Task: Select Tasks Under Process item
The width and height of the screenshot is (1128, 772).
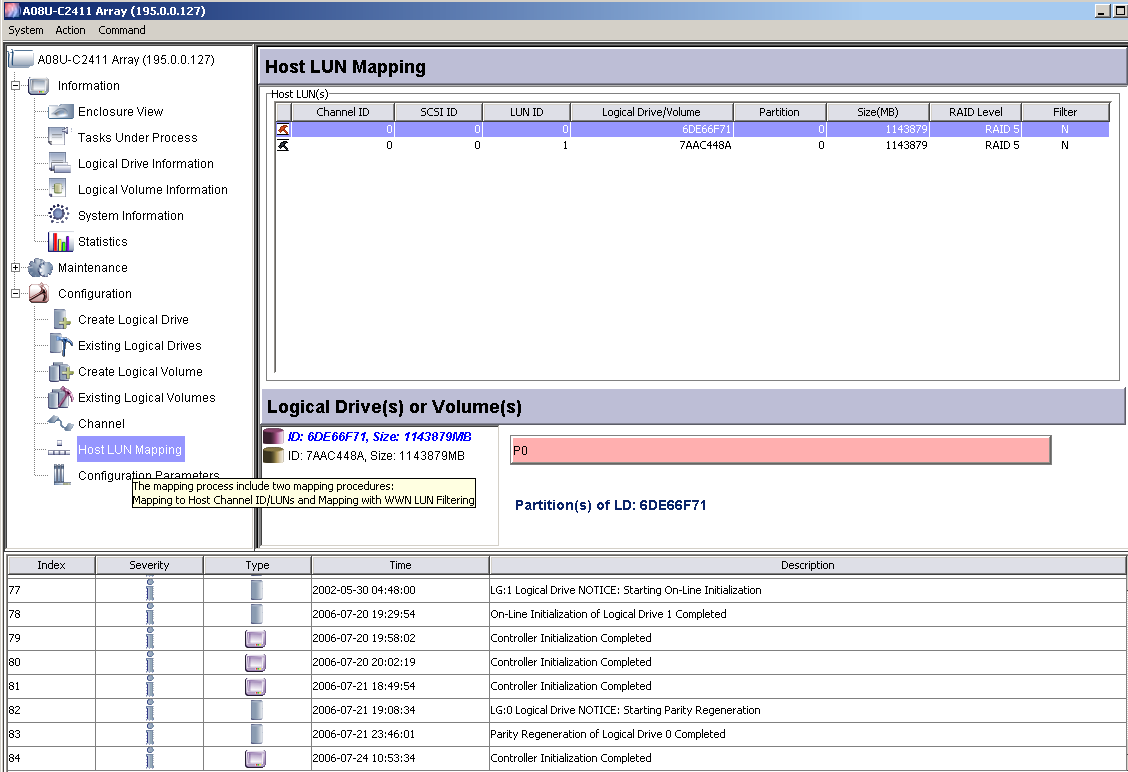Action: 138,138
